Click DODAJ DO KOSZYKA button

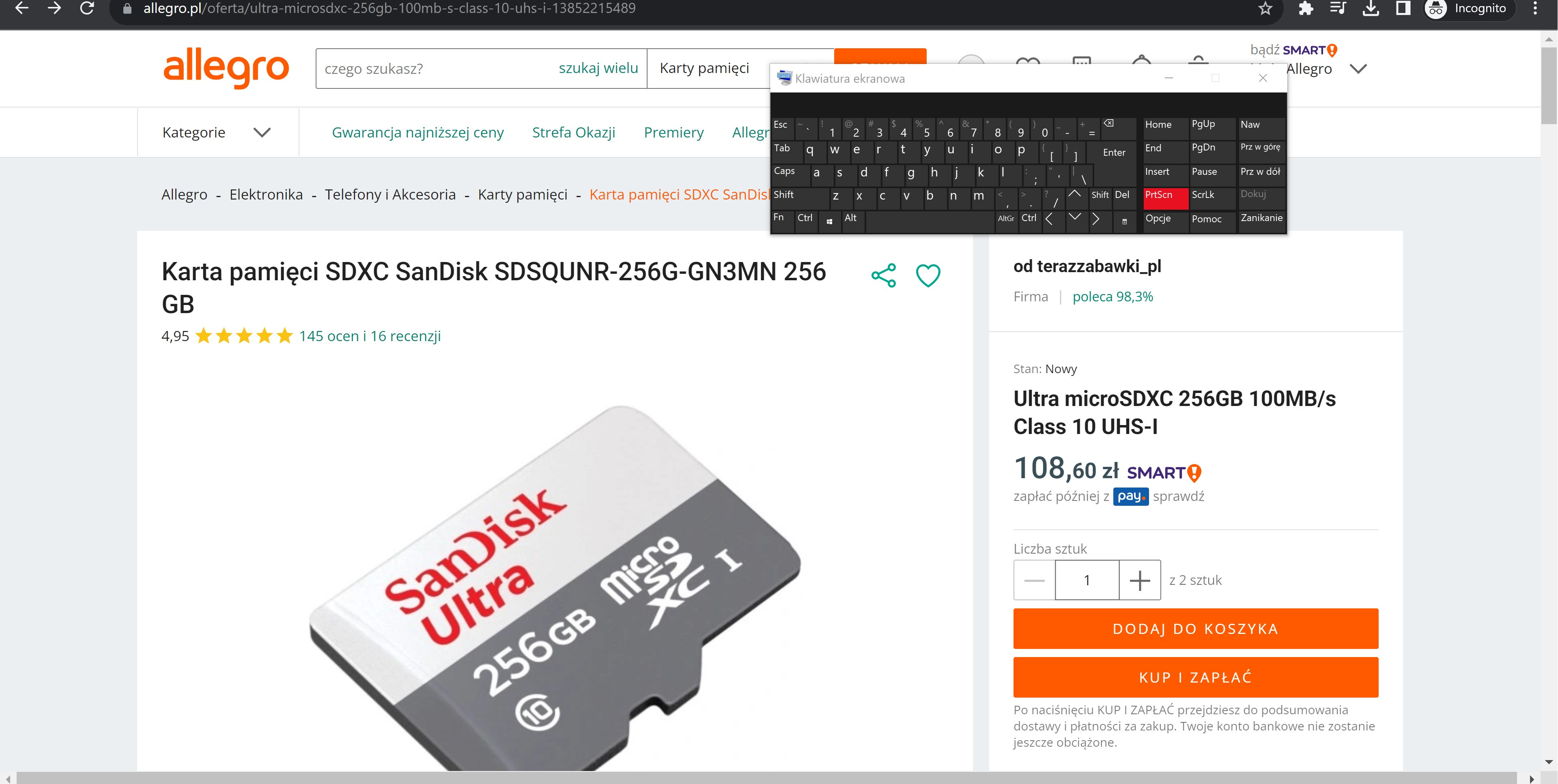point(1195,629)
